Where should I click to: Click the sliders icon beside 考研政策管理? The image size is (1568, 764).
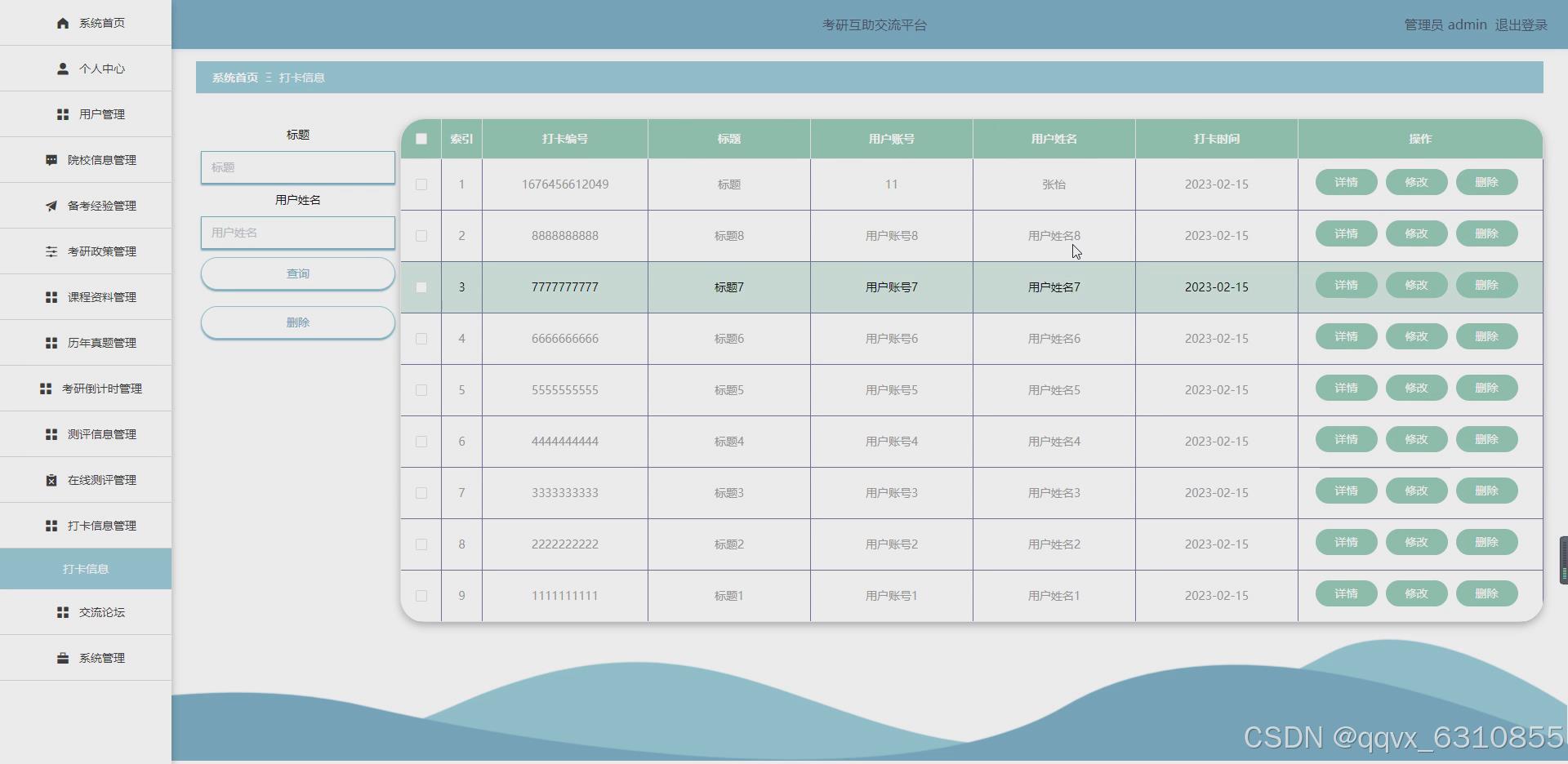pos(51,251)
